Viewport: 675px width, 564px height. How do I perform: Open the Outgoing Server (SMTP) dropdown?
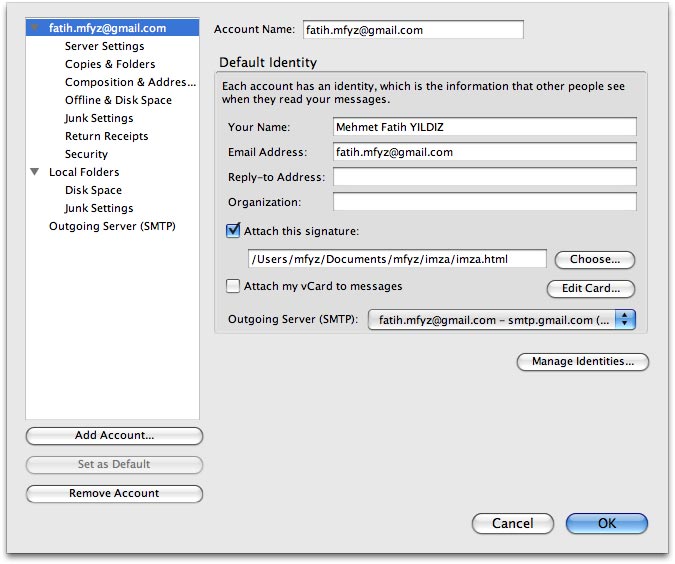pos(502,320)
